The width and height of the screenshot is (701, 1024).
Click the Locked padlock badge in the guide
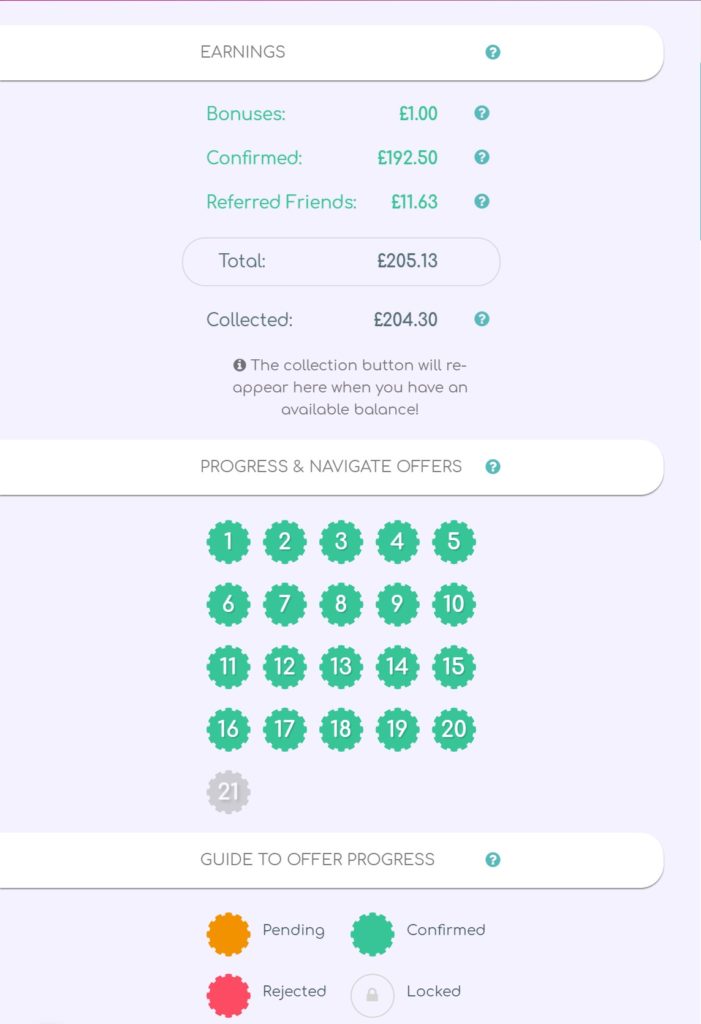(x=372, y=995)
